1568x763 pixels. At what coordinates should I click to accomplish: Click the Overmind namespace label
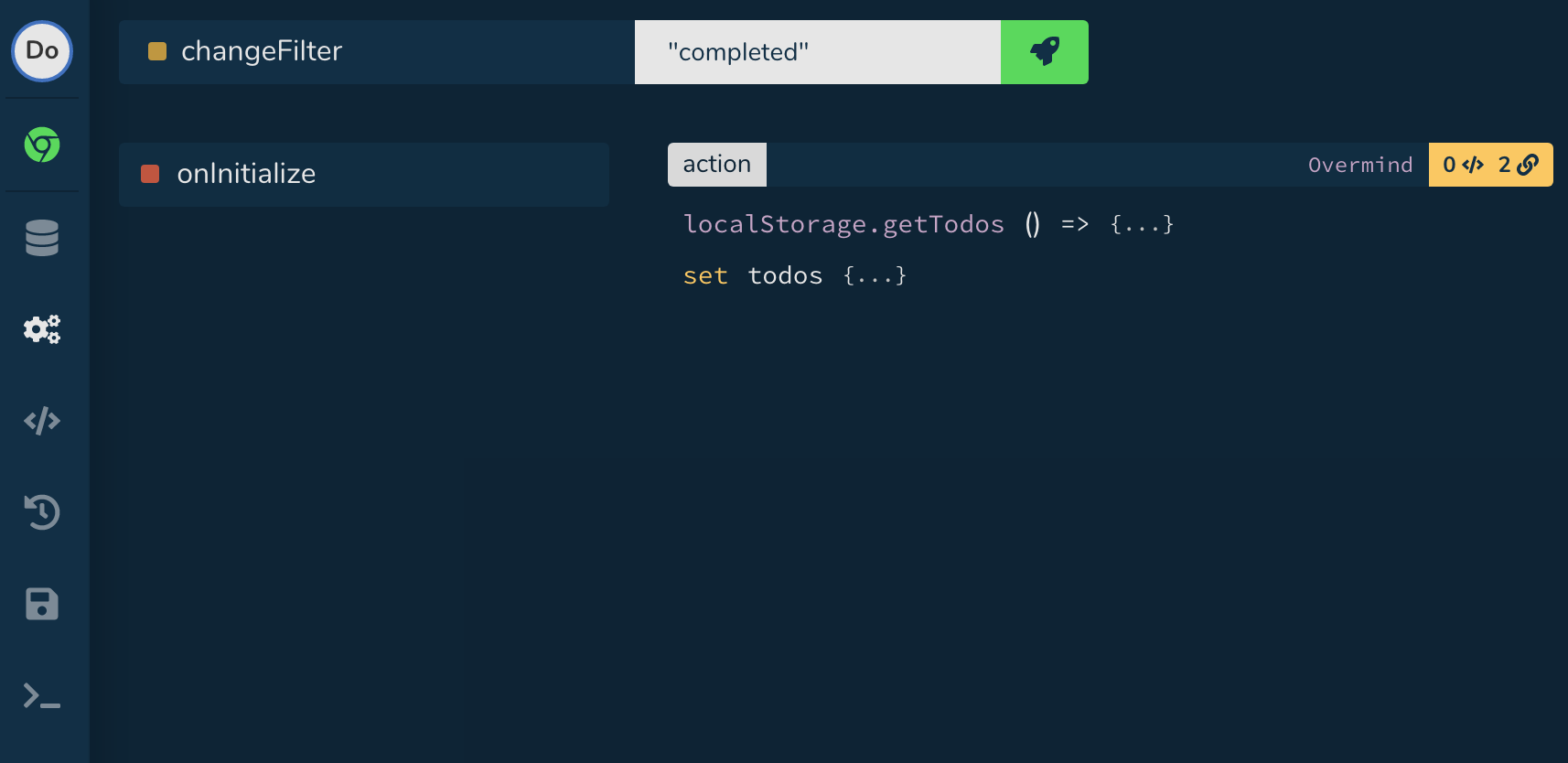pos(1360,165)
